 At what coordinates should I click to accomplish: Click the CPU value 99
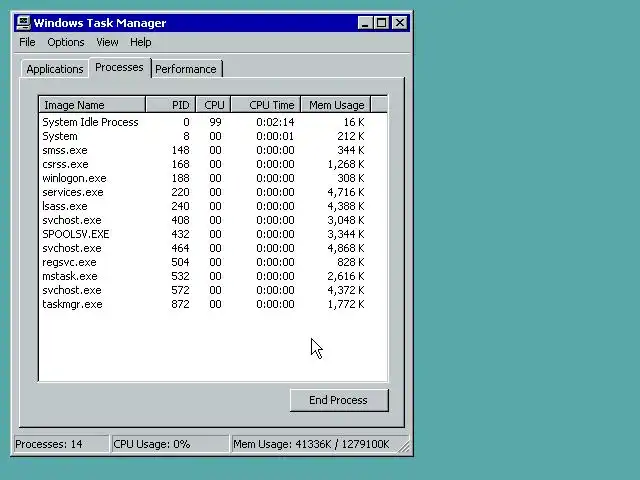(x=215, y=122)
